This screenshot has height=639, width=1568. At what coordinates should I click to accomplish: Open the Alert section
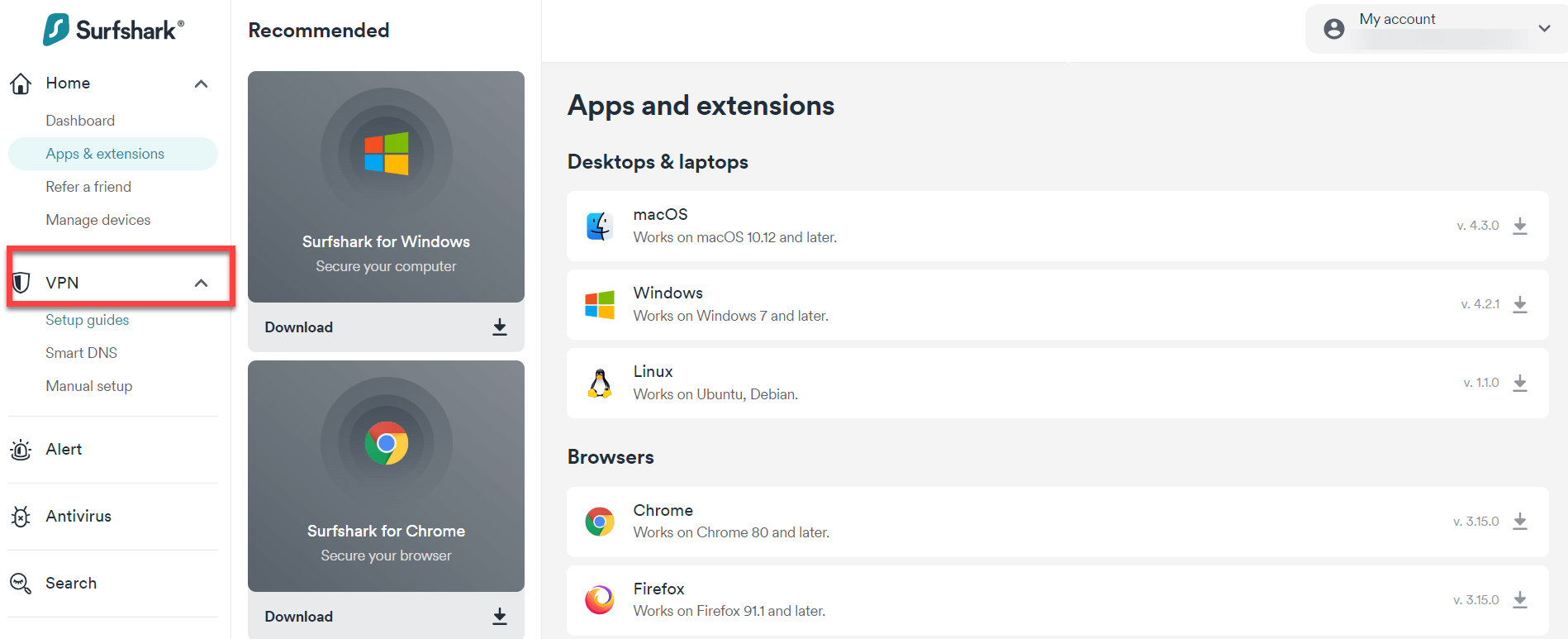(x=64, y=449)
